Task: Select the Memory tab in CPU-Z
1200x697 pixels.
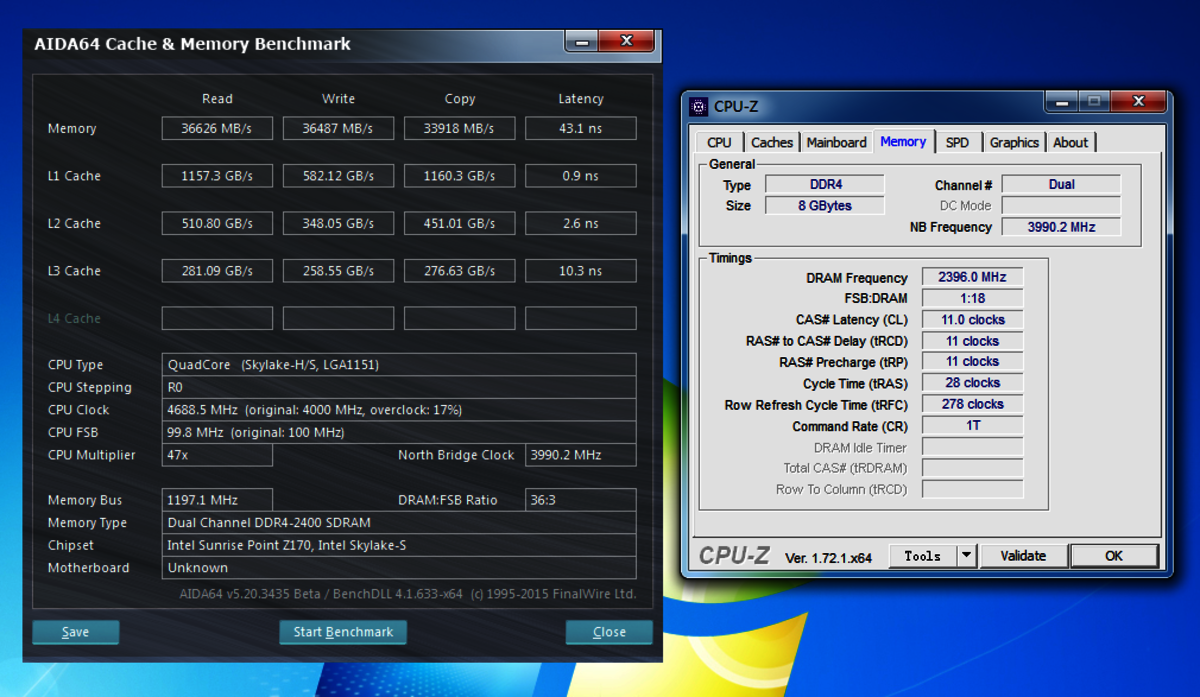Action: 903,141
